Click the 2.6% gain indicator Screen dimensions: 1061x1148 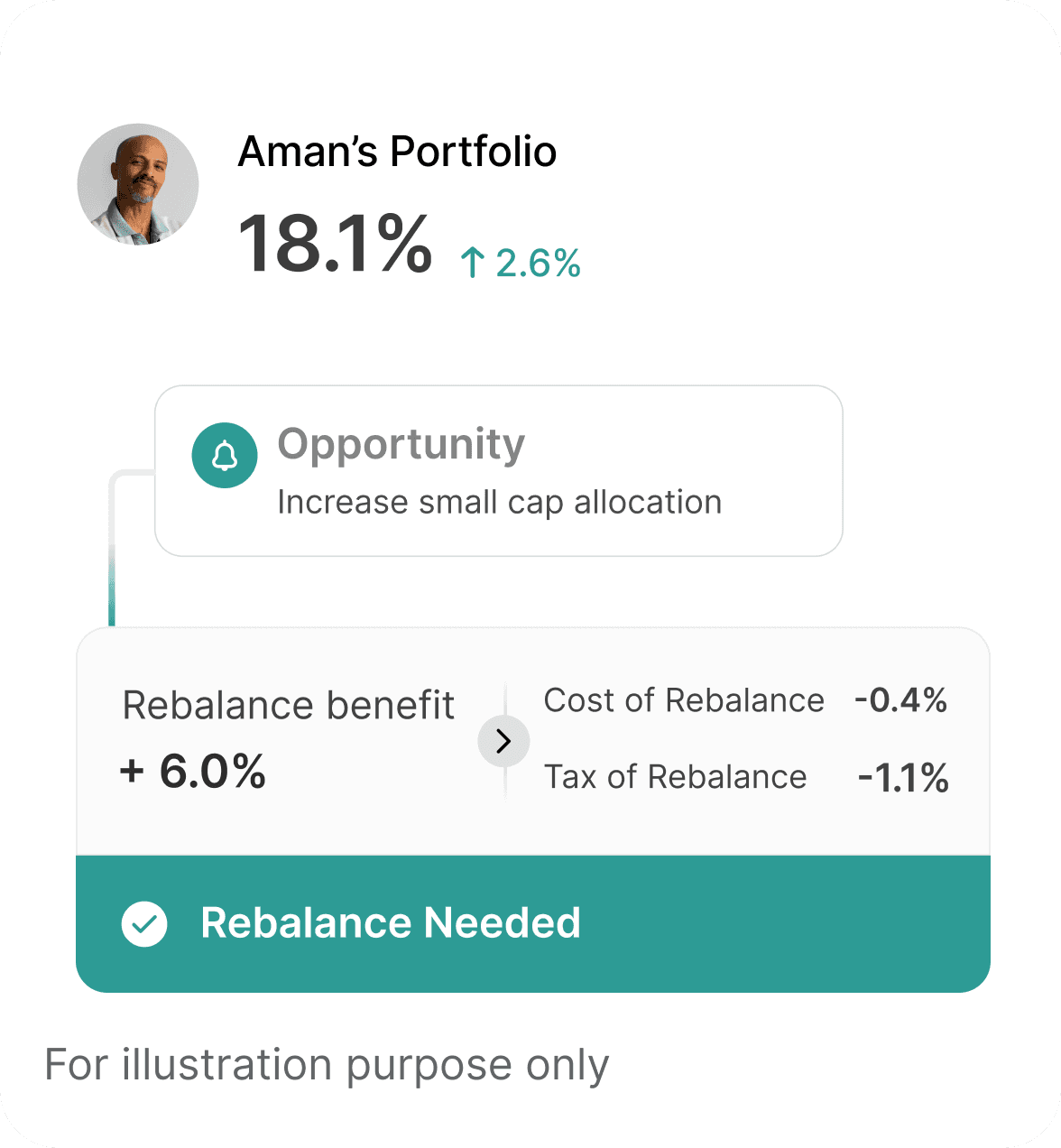[x=538, y=264]
